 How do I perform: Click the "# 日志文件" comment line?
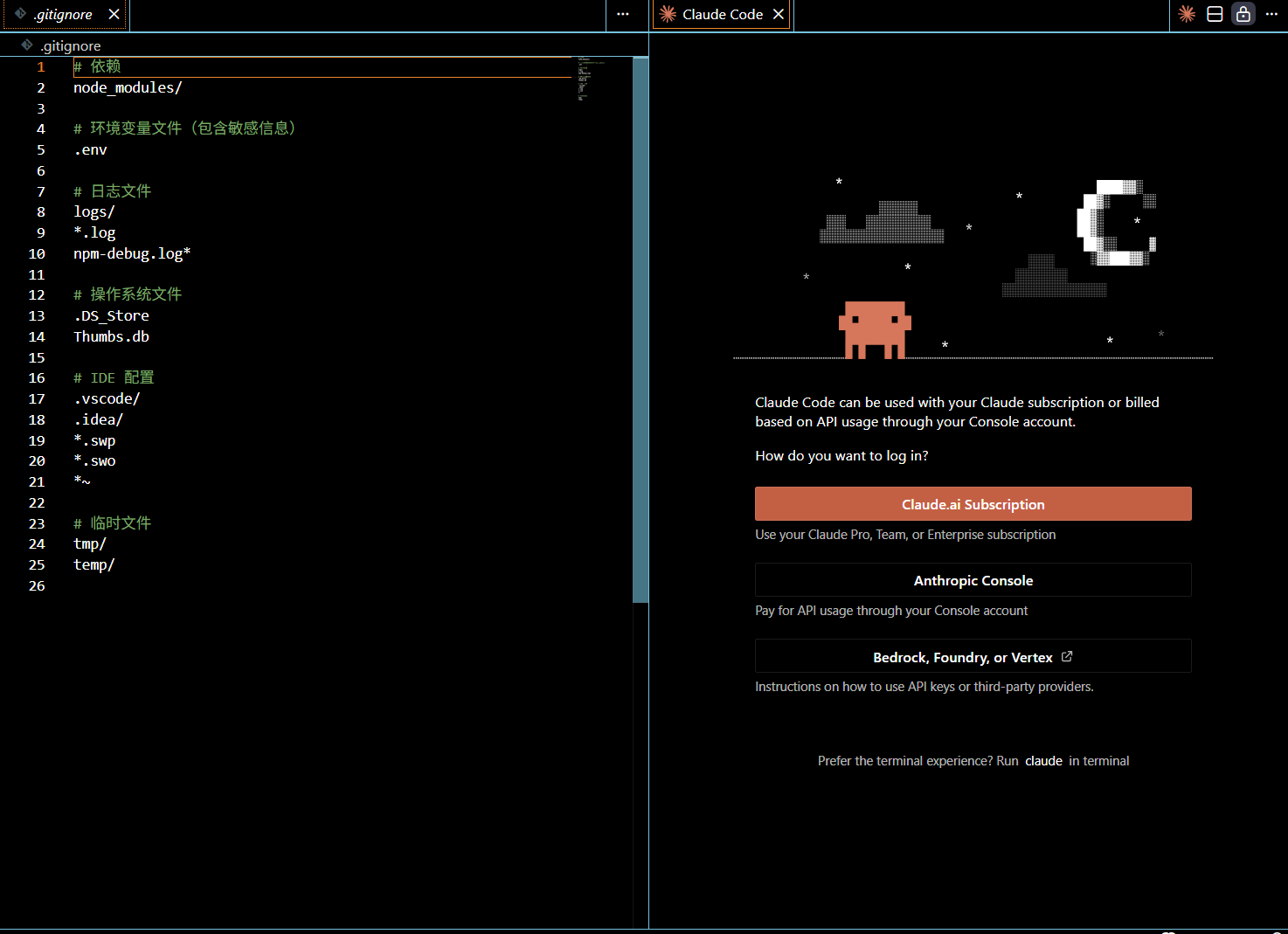(113, 191)
